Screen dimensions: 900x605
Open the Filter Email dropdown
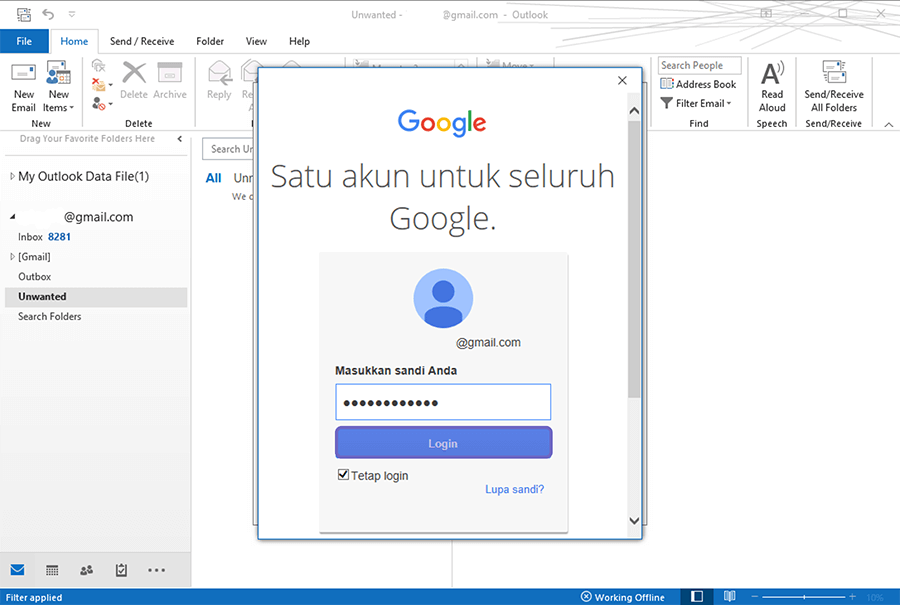point(696,103)
